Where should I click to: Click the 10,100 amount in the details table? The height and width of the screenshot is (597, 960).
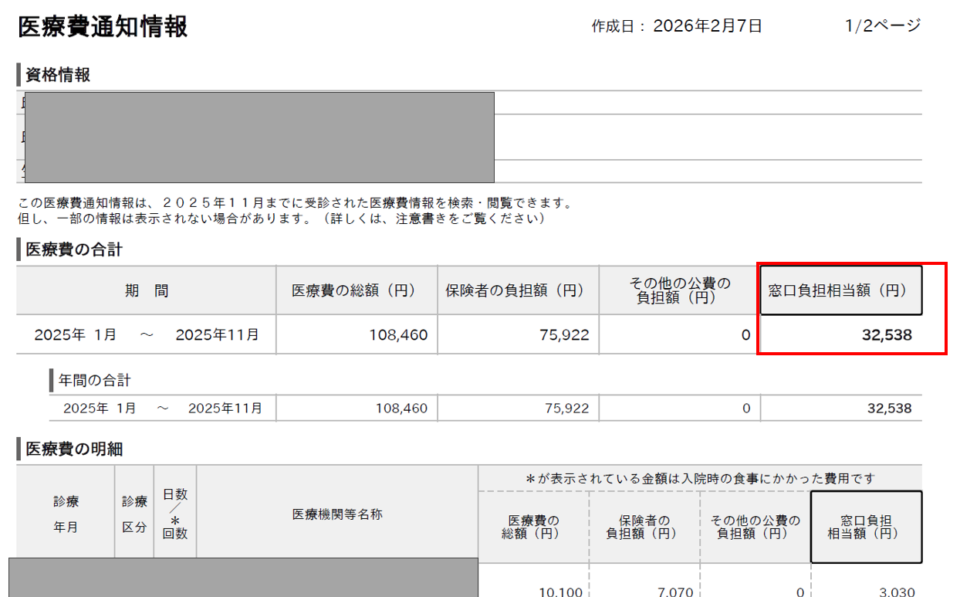[x=561, y=592]
